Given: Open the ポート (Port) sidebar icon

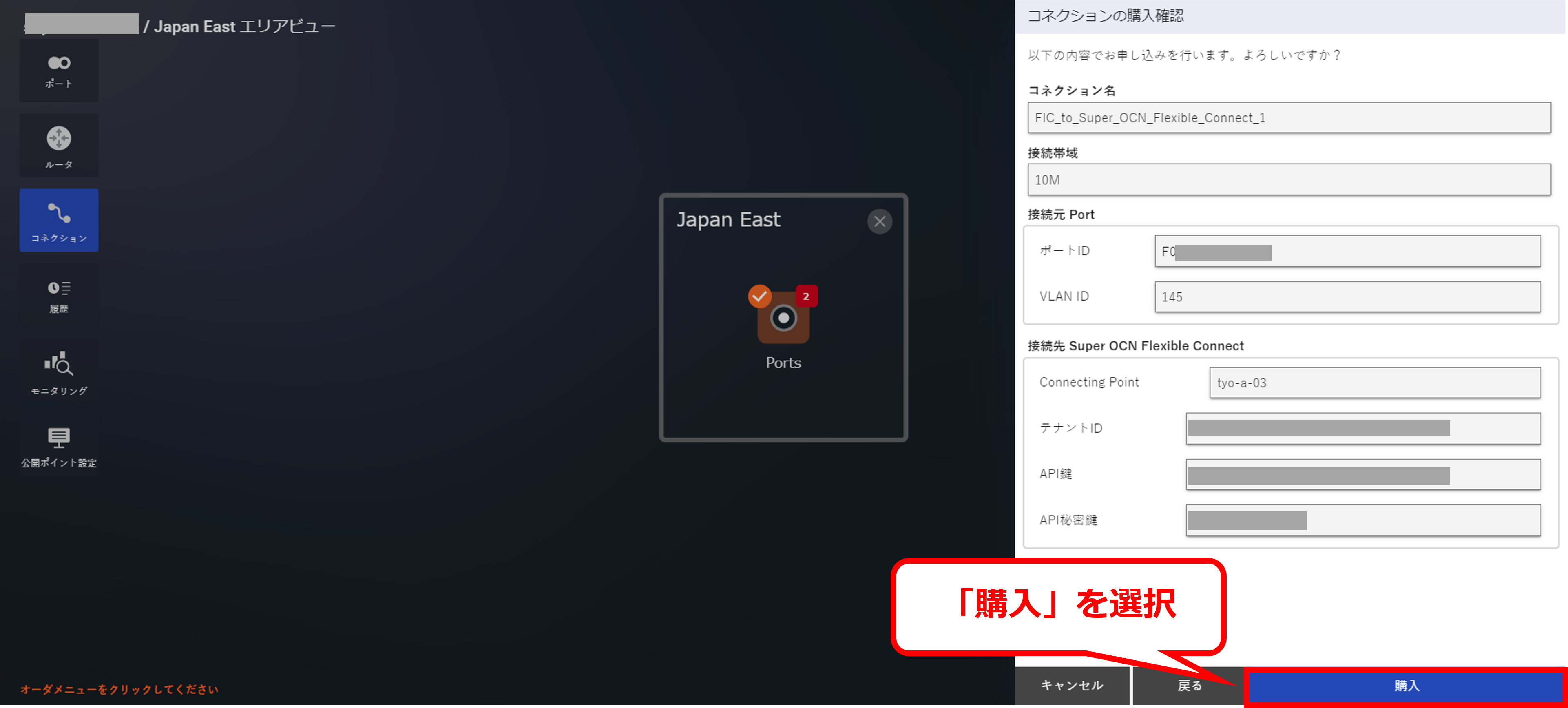Looking at the screenshot, I should point(59,71).
